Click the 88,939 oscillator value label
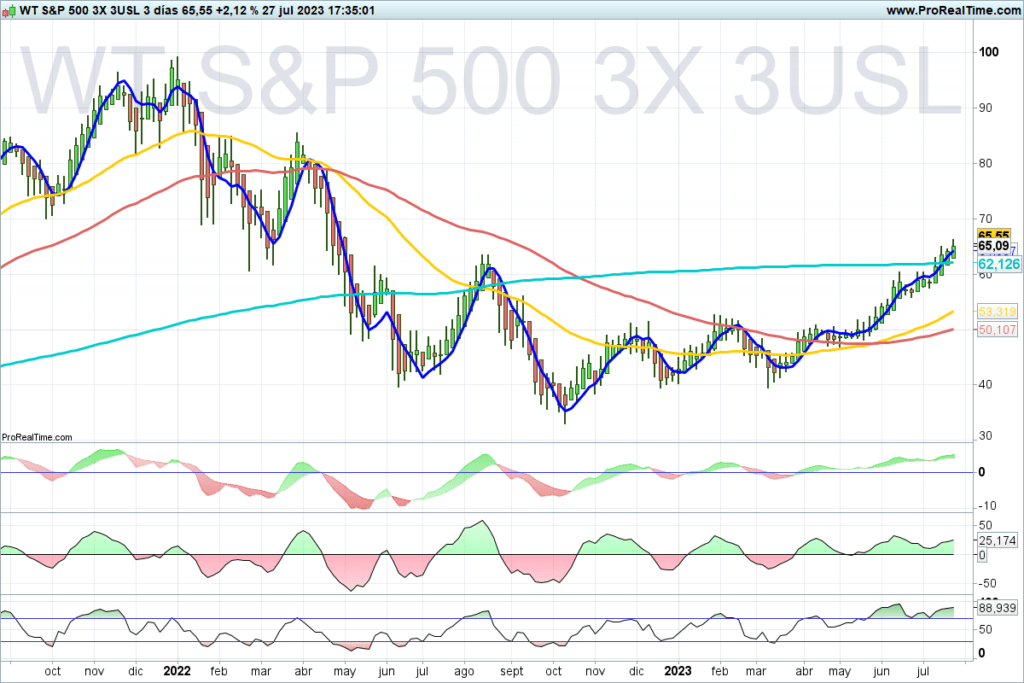The height and width of the screenshot is (683, 1024). pyautogui.click(x=997, y=608)
